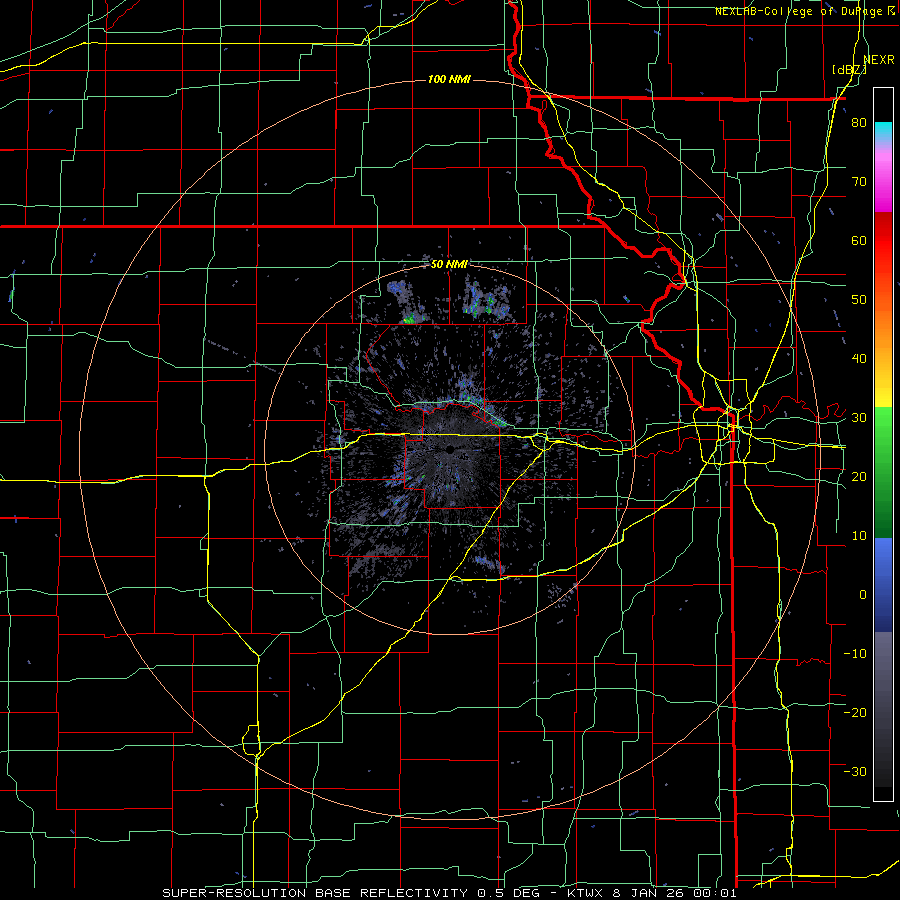Viewport: 900px width, 900px height.
Task: Click the NEXR label above the legend
Action: pyautogui.click(x=879, y=60)
